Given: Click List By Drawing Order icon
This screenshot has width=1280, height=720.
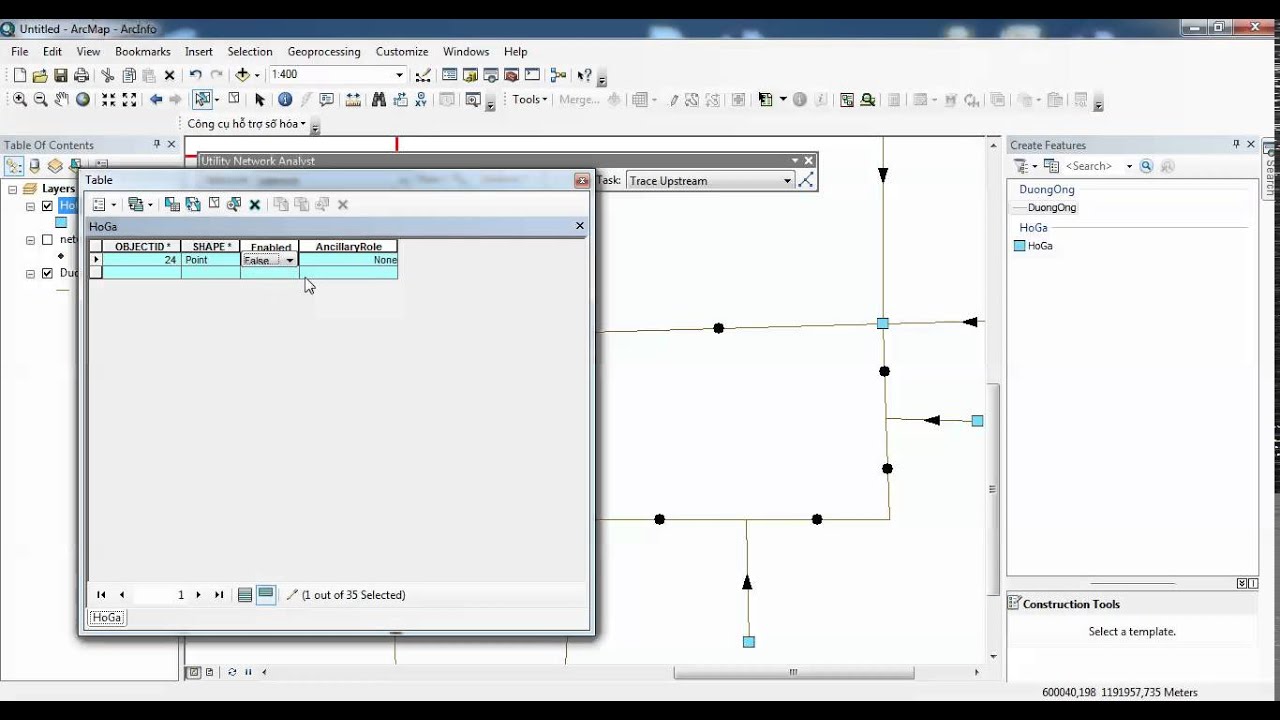Looking at the screenshot, I should point(14,166).
